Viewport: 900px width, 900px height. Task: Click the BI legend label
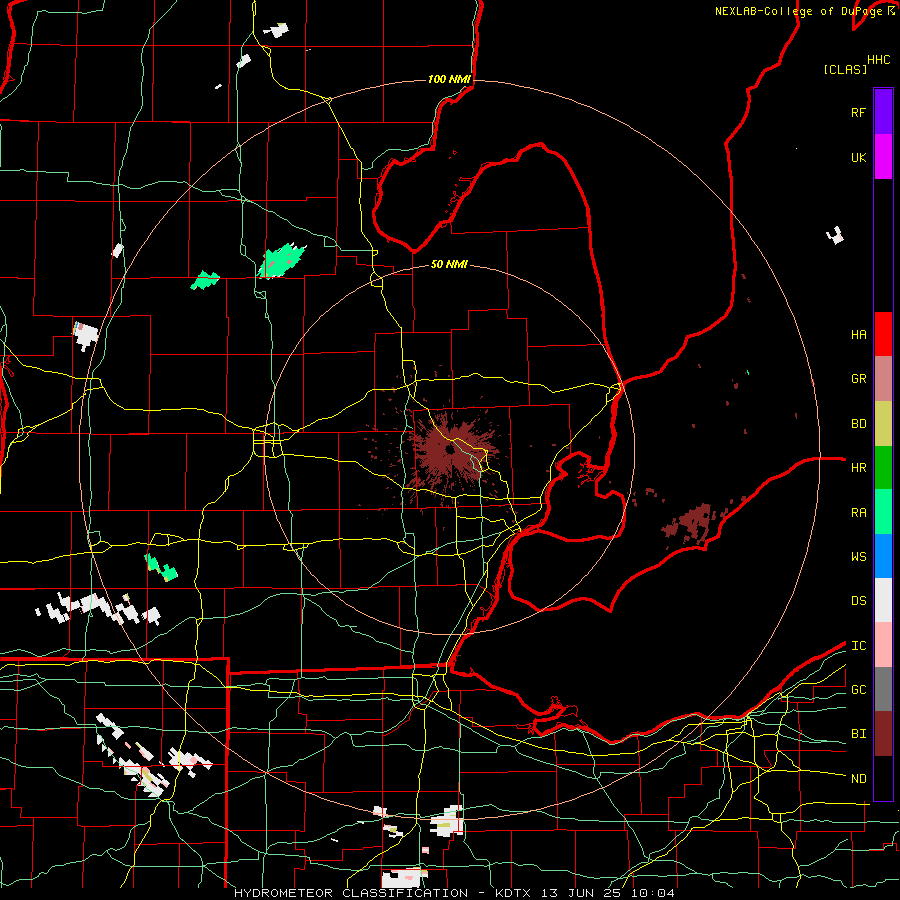point(858,734)
